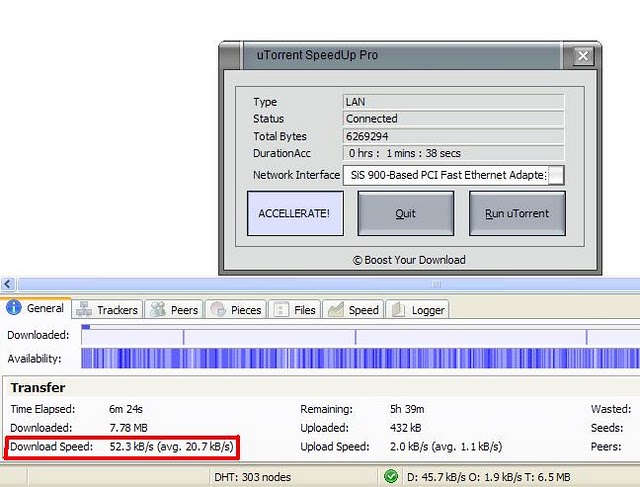Viewport: 640px width, 487px height.
Task: Open the Trackers tab
Action: 107,310
